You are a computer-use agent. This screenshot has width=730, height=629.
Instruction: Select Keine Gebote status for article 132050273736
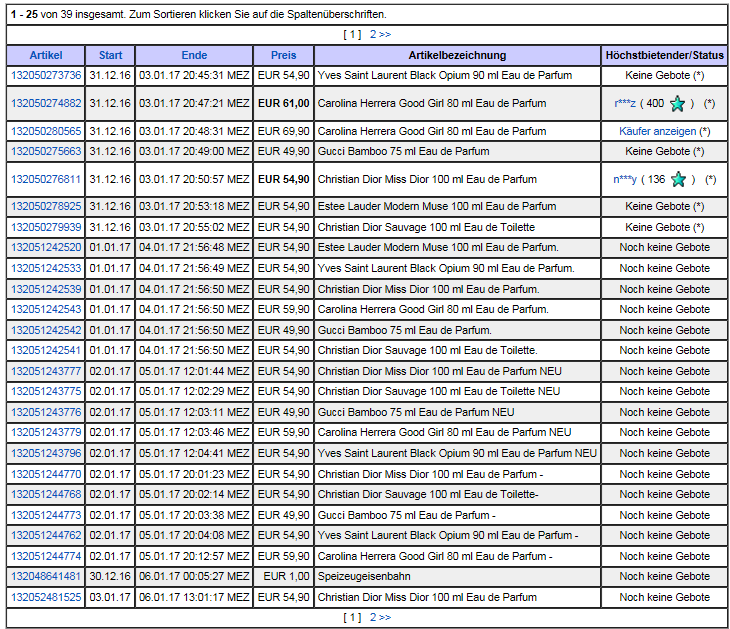[x=664, y=75]
